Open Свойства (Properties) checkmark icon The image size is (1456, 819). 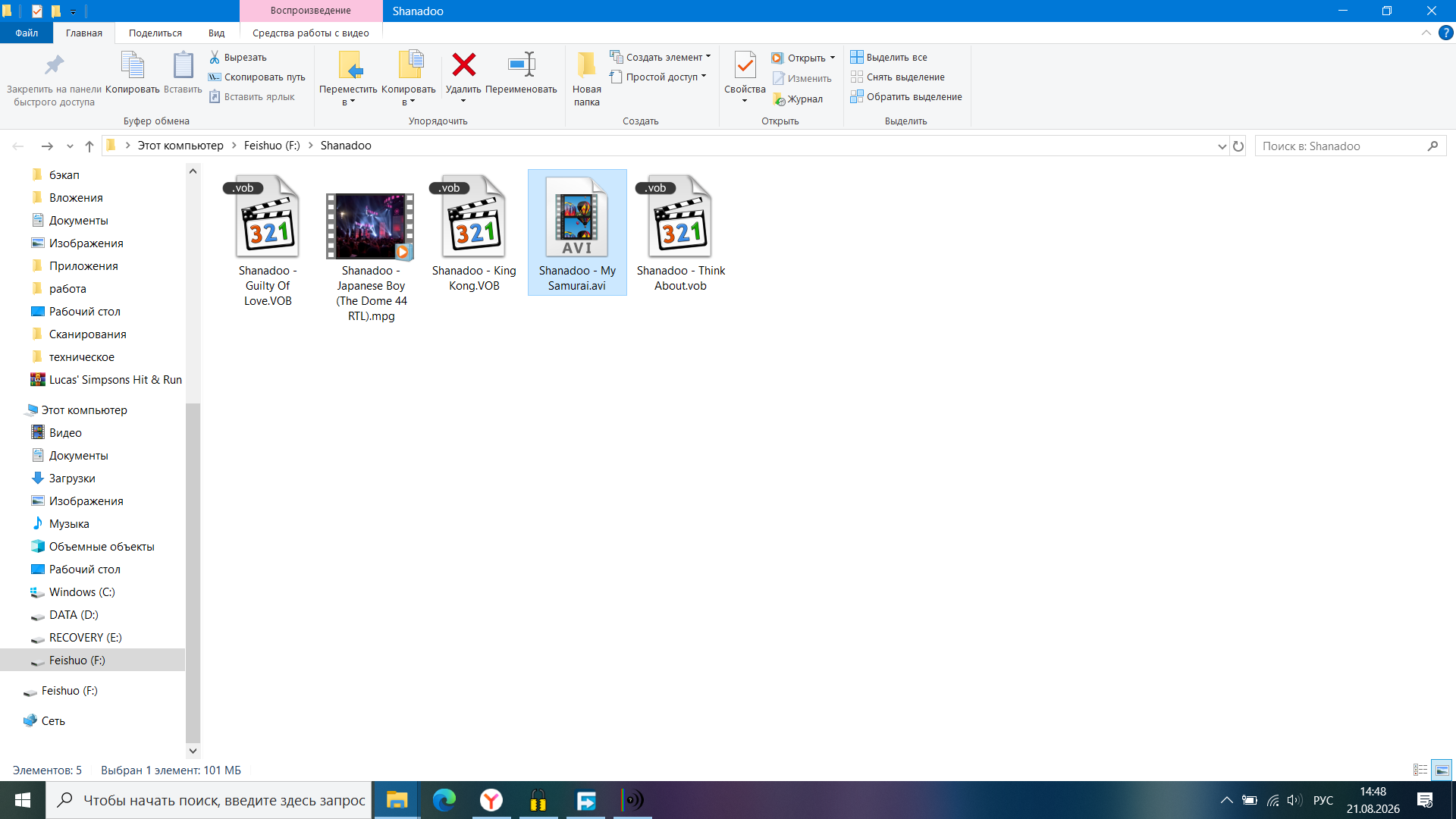[745, 67]
